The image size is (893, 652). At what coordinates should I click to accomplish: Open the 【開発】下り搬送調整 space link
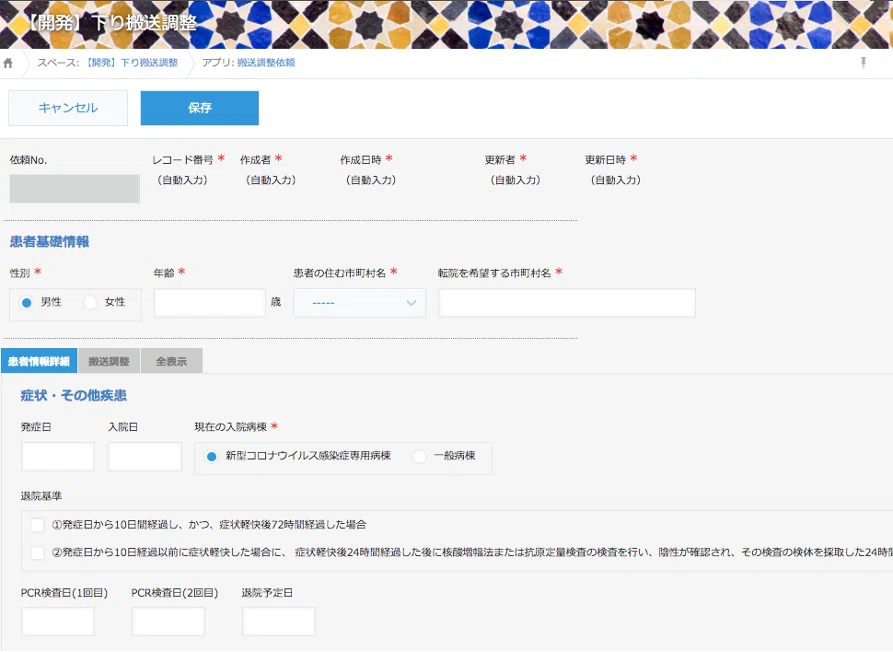pos(132,63)
